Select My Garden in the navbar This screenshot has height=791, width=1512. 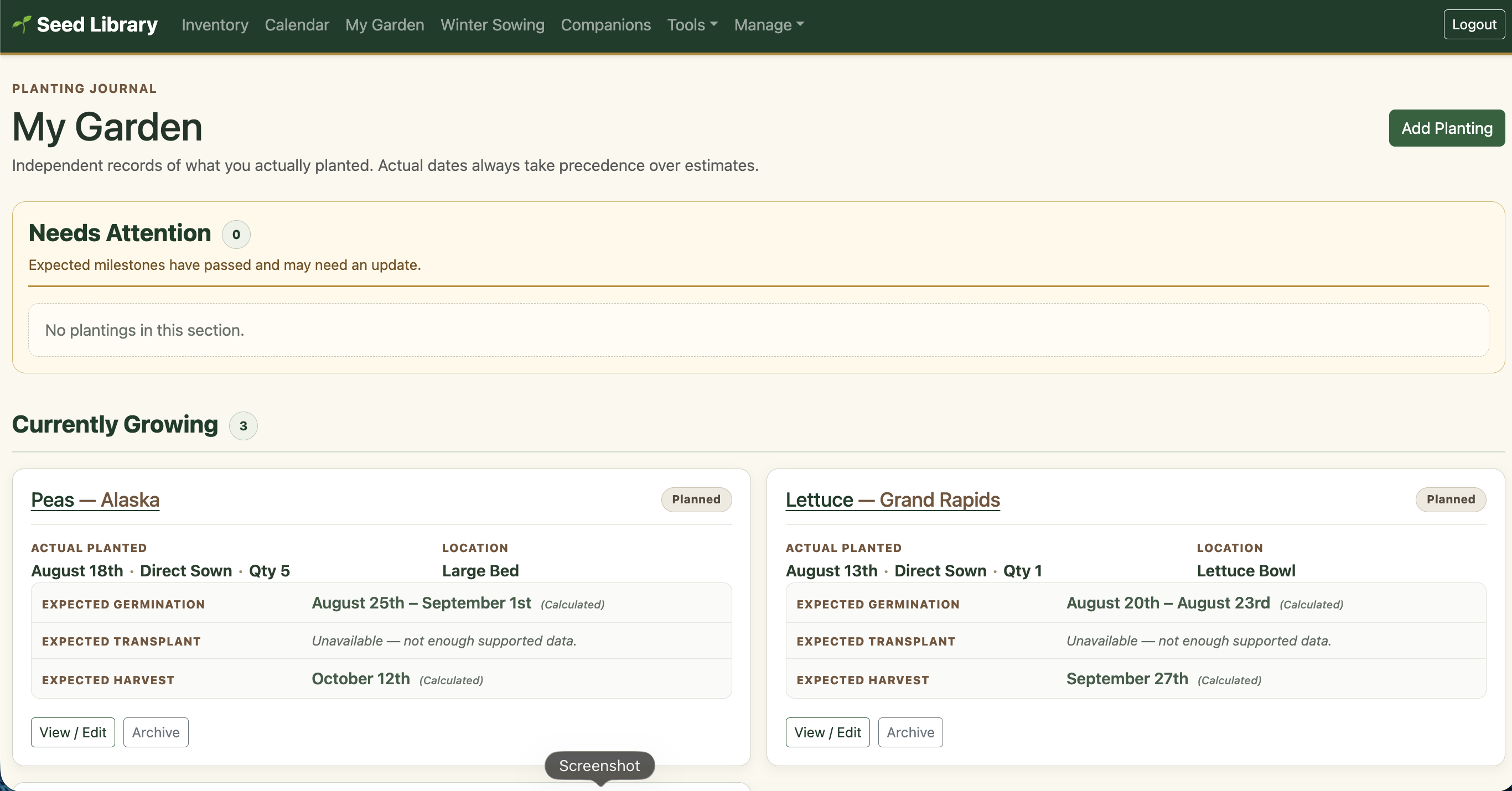coord(385,25)
